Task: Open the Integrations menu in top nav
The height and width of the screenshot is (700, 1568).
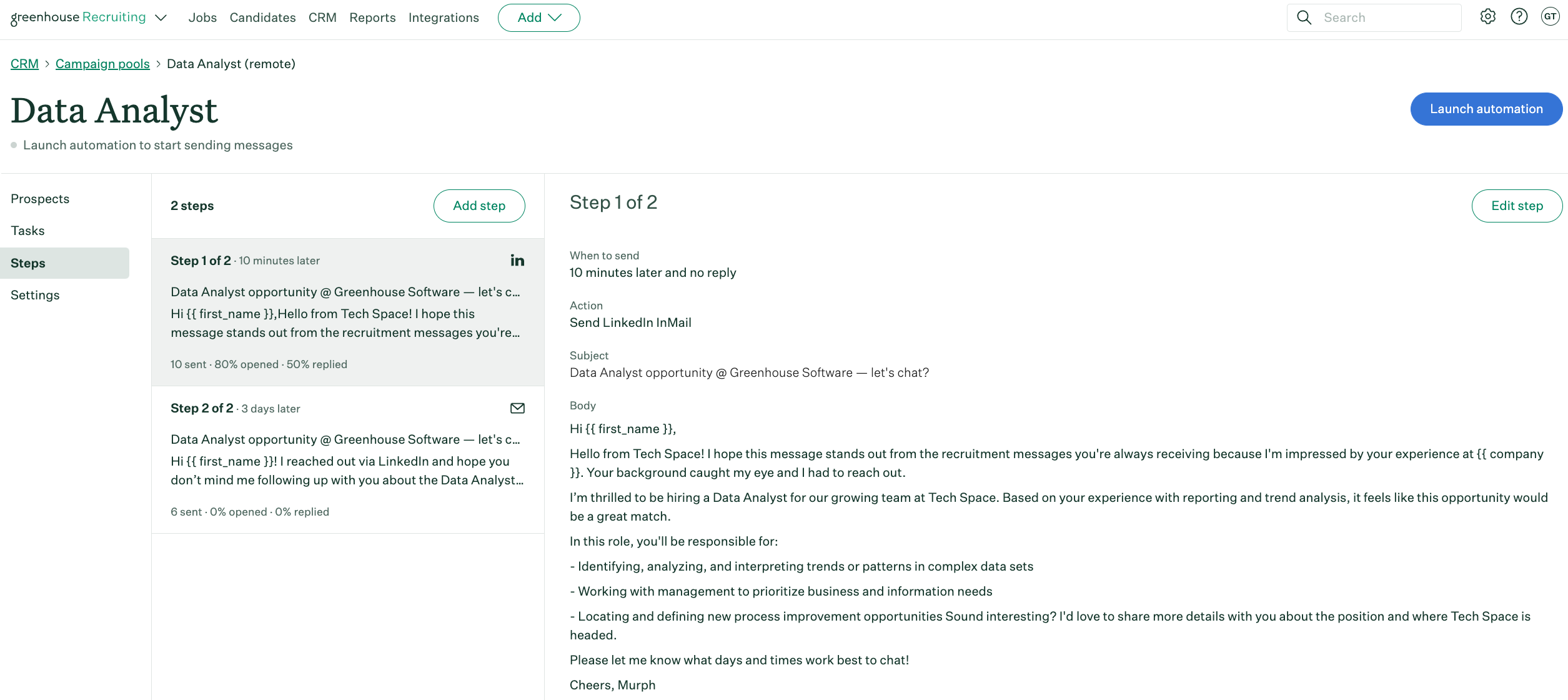Action: (443, 17)
